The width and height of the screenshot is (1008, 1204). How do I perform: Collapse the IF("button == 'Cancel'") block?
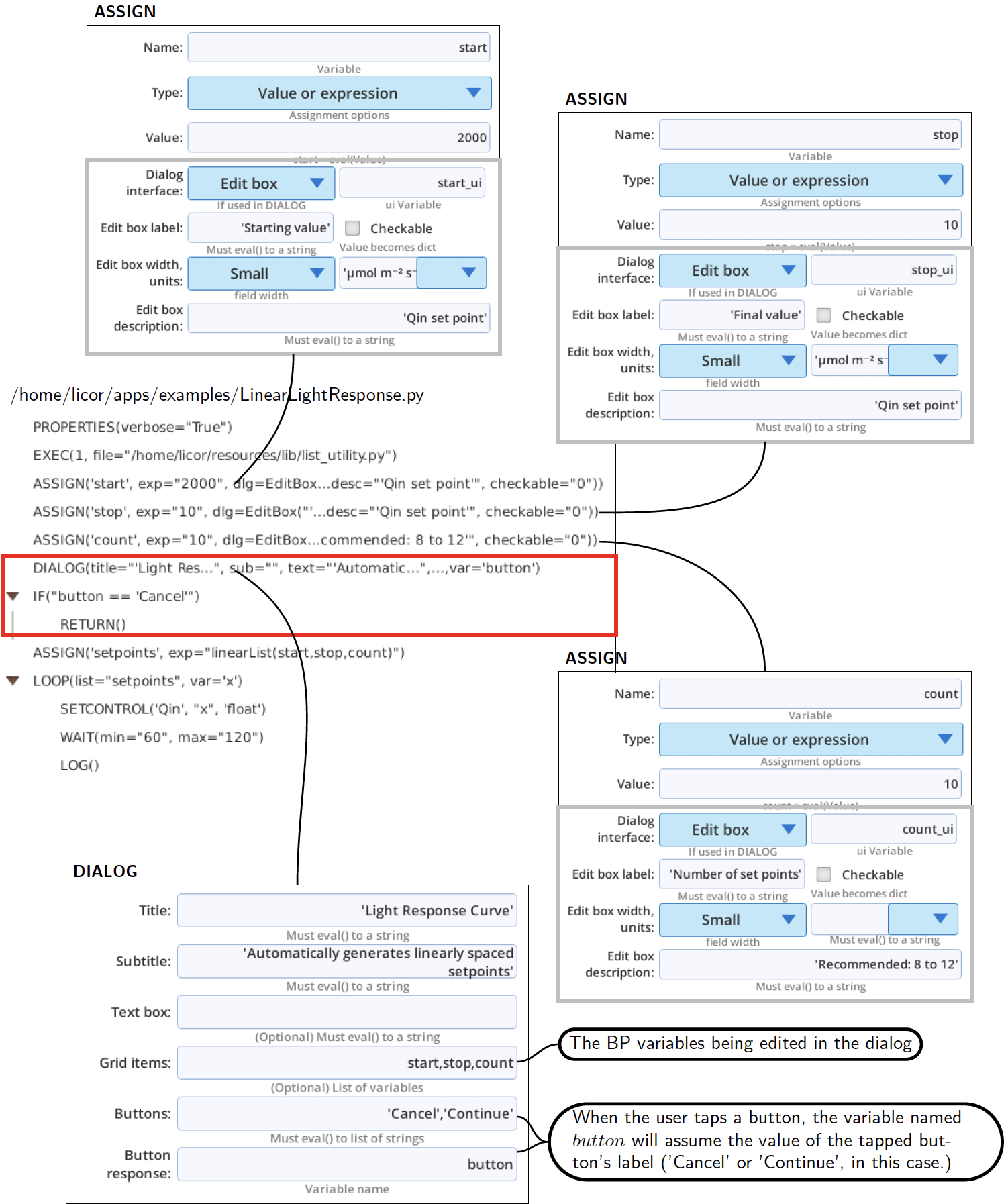pos(13,596)
